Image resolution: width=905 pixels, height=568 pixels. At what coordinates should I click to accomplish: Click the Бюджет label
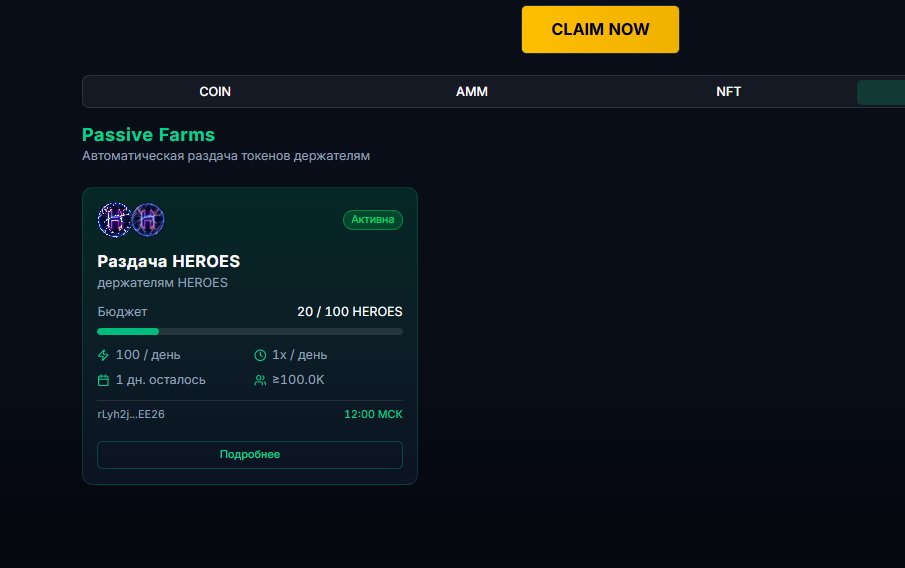point(122,312)
